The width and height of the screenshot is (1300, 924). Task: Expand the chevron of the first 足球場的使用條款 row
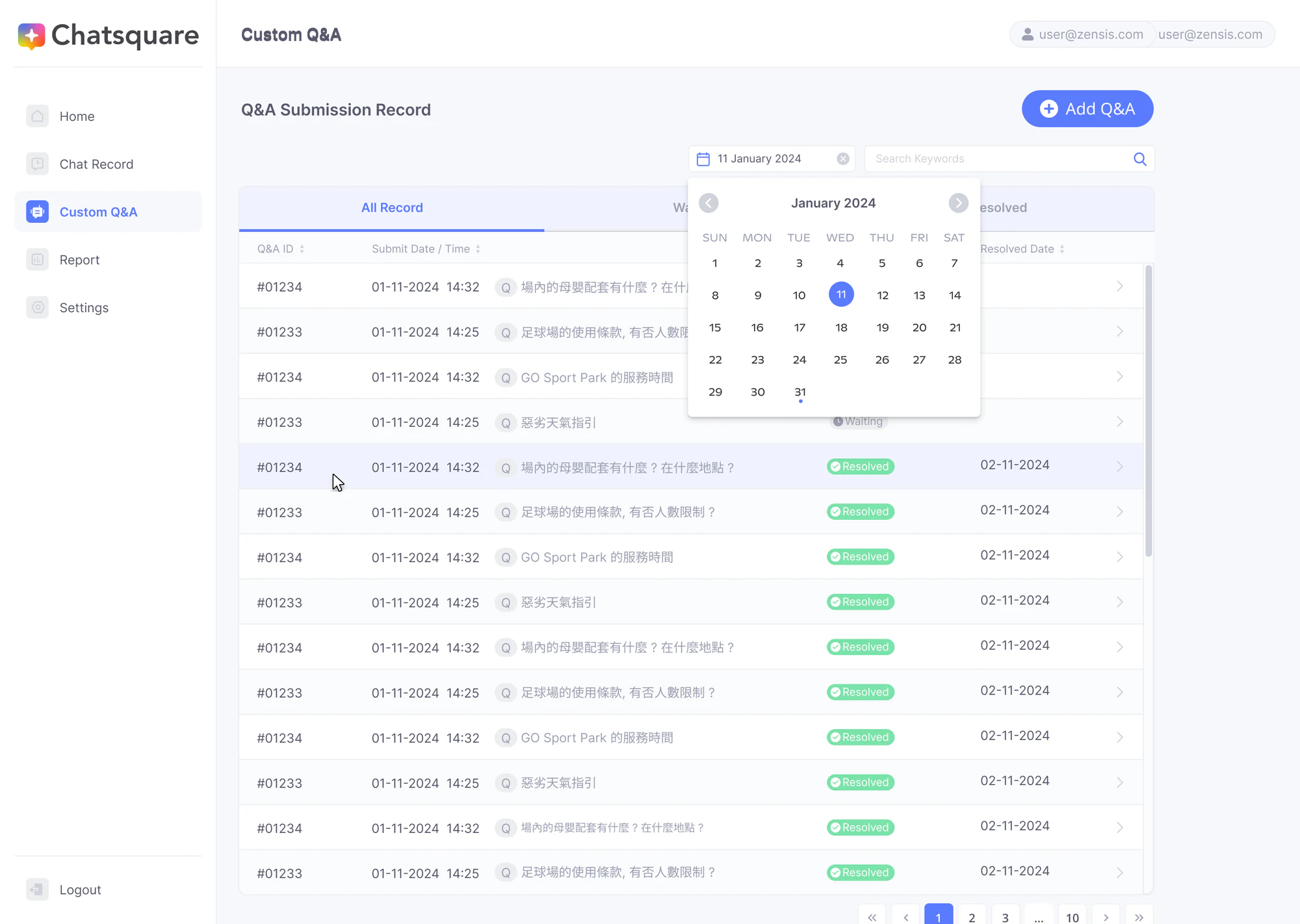[x=1119, y=331]
